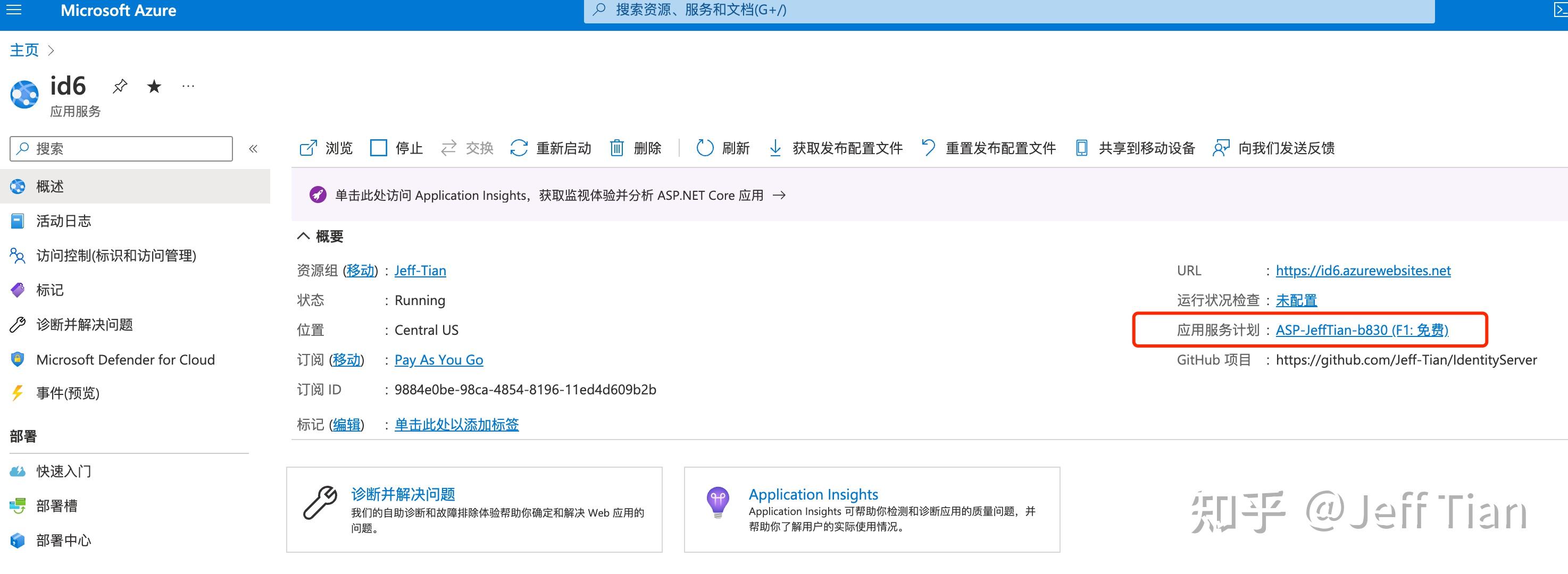Viewport: 1568px width, 574px height.
Task: Click 重新启动 restart button
Action: pos(551,148)
